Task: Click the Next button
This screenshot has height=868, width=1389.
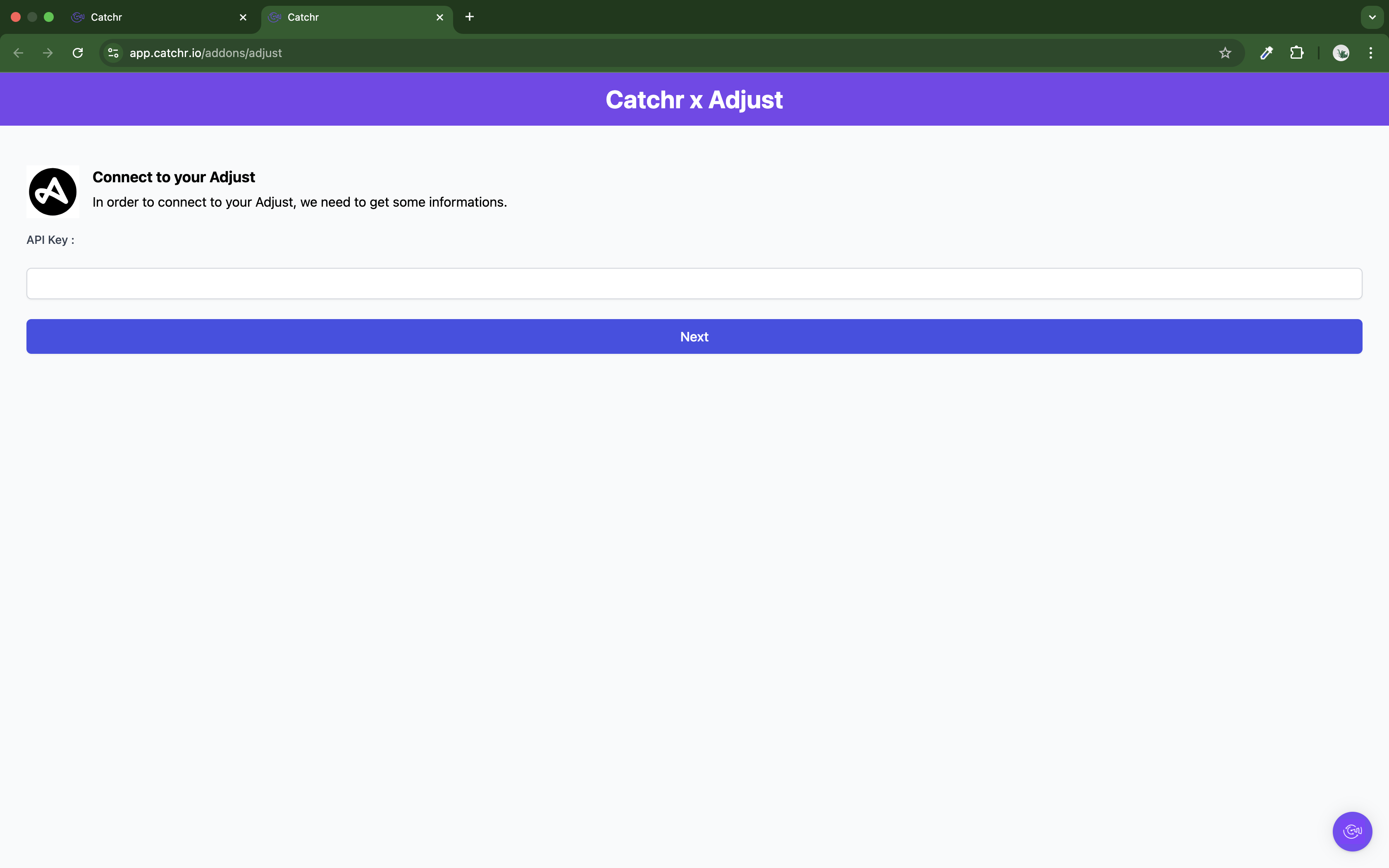Action: point(694,336)
